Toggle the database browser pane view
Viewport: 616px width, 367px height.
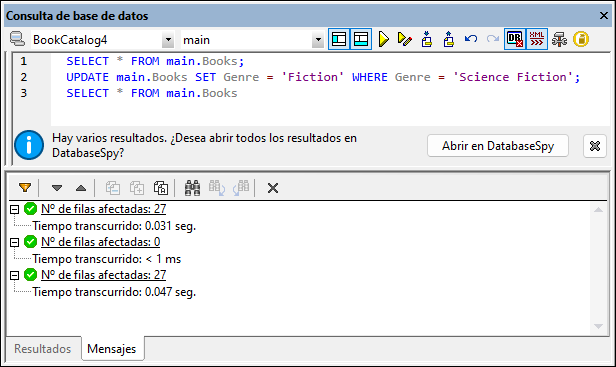[x=339, y=39]
